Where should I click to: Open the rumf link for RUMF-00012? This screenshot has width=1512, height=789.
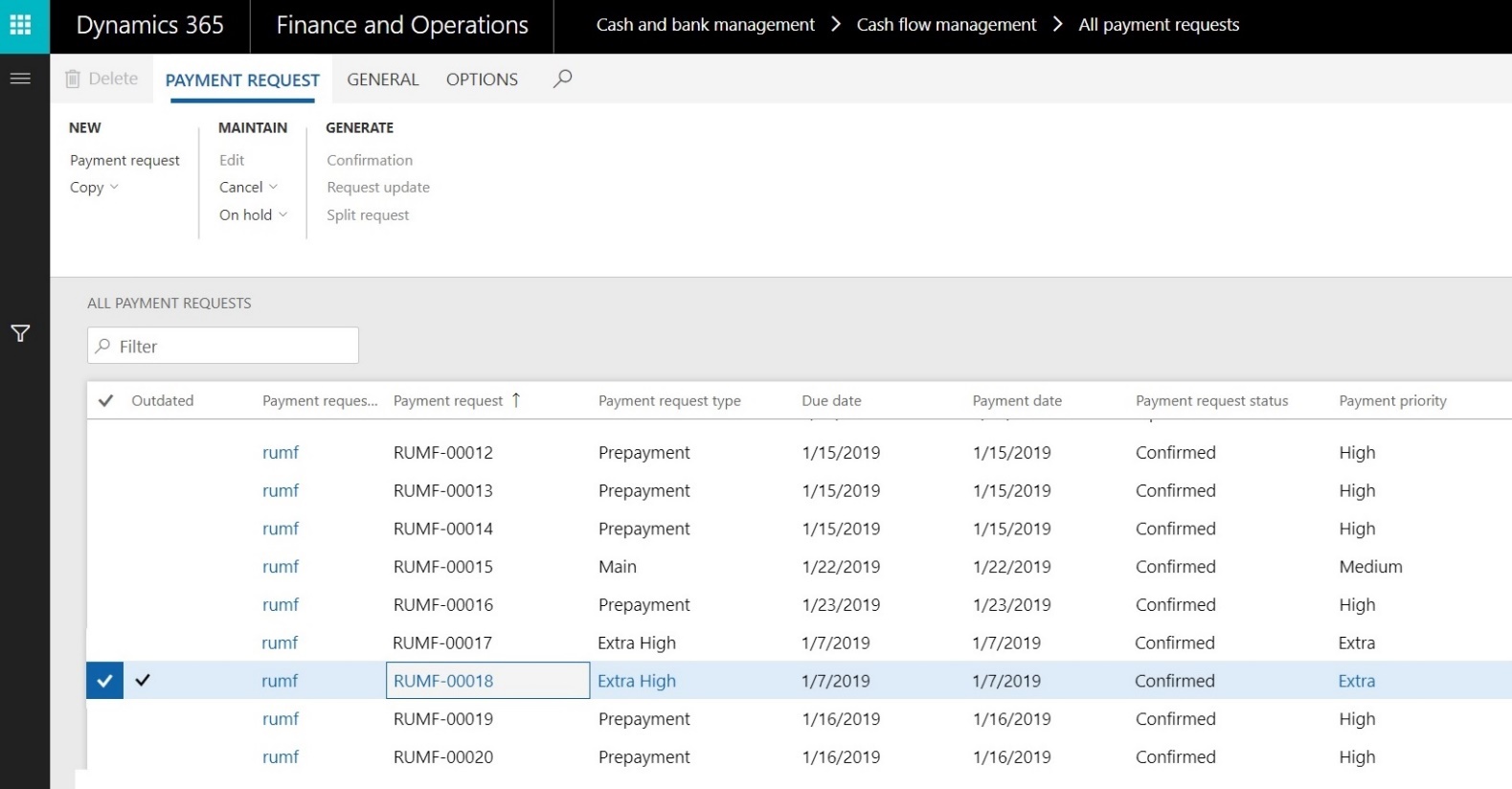[x=281, y=453]
